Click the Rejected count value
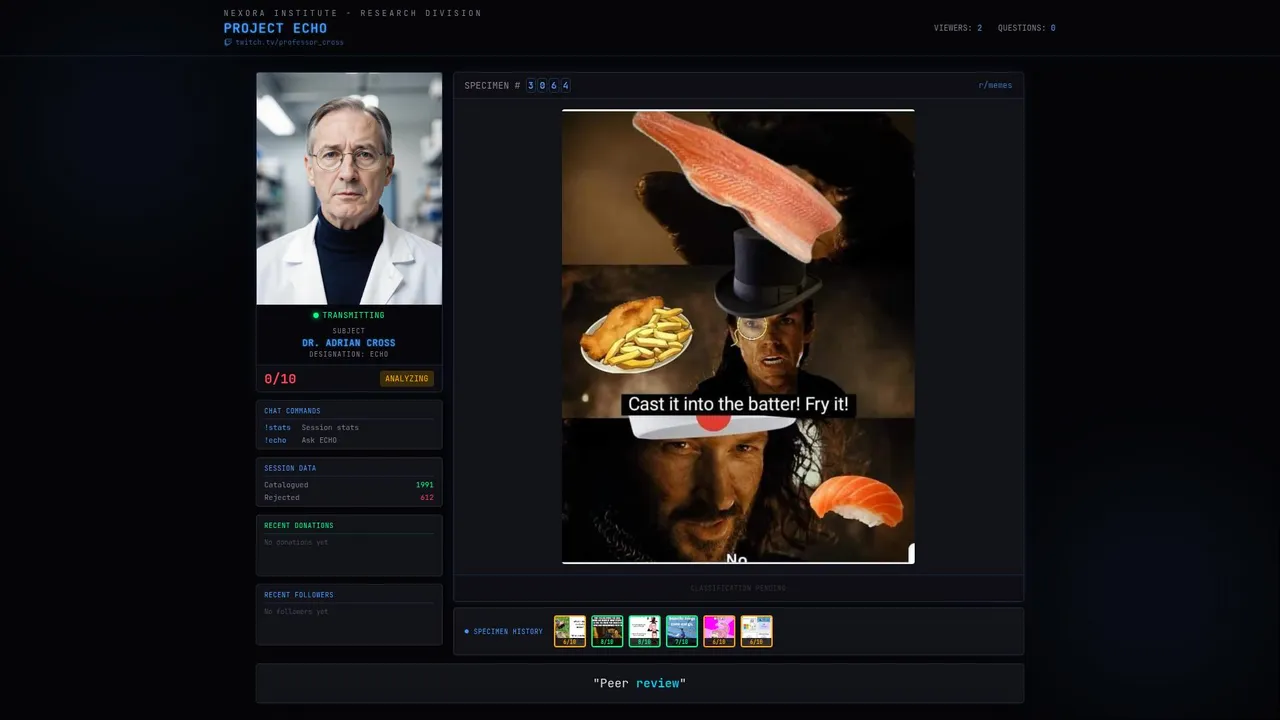The height and width of the screenshot is (720, 1280). (427, 497)
